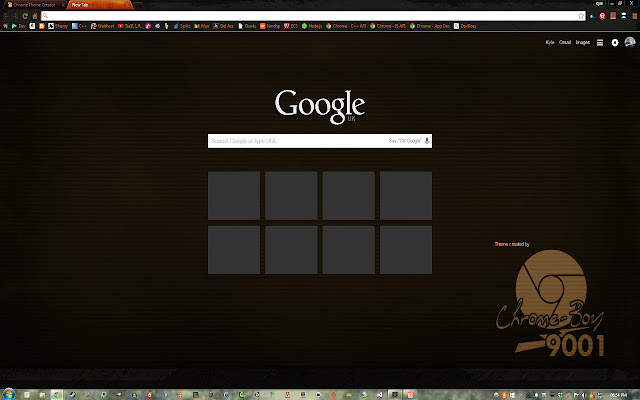Viewport: 640px width, 400px height.
Task: Open the C++ bookmark
Action: pos(80,26)
